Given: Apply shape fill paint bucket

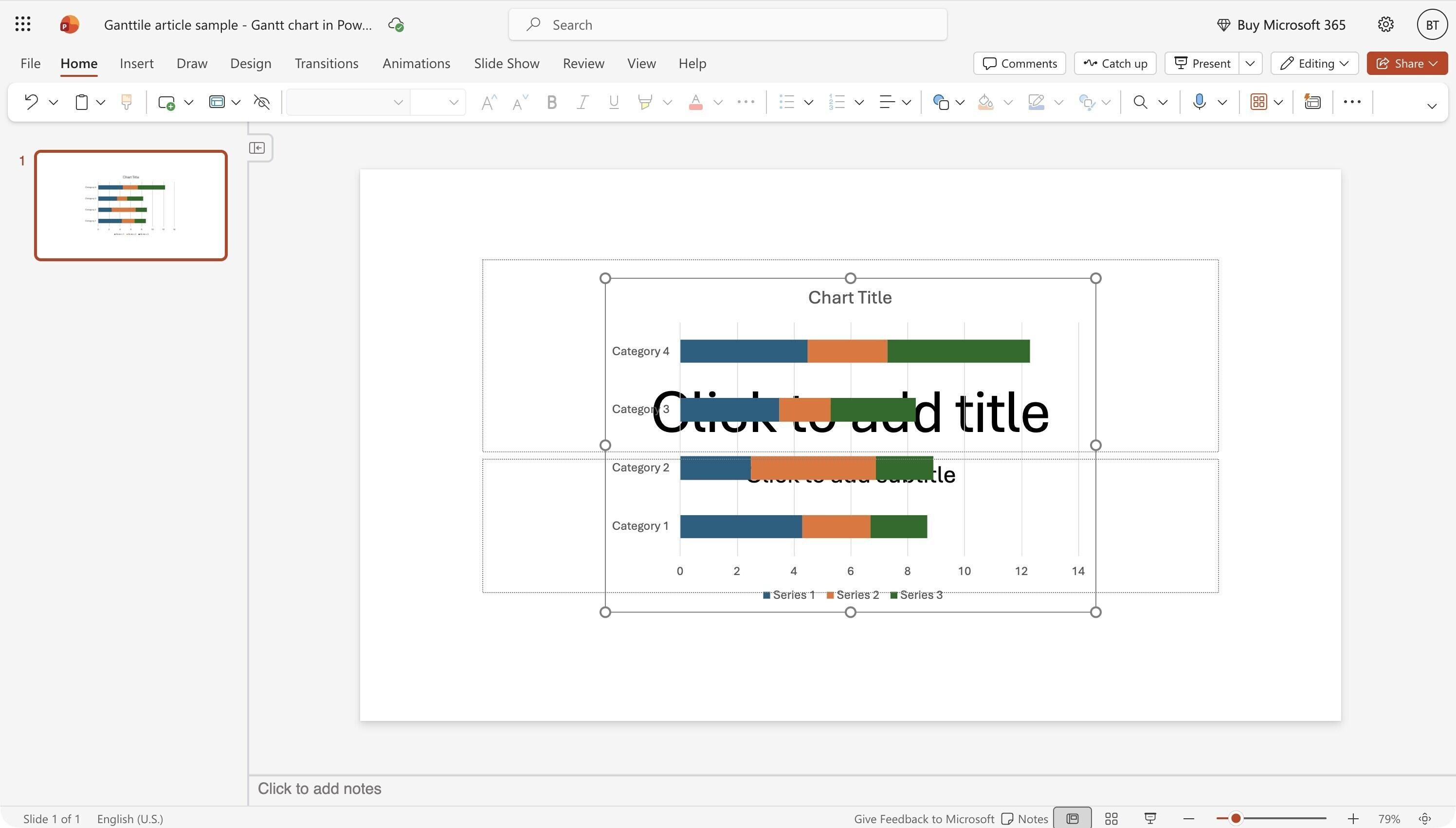Looking at the screenshot, I should click(x=985, y=102).
